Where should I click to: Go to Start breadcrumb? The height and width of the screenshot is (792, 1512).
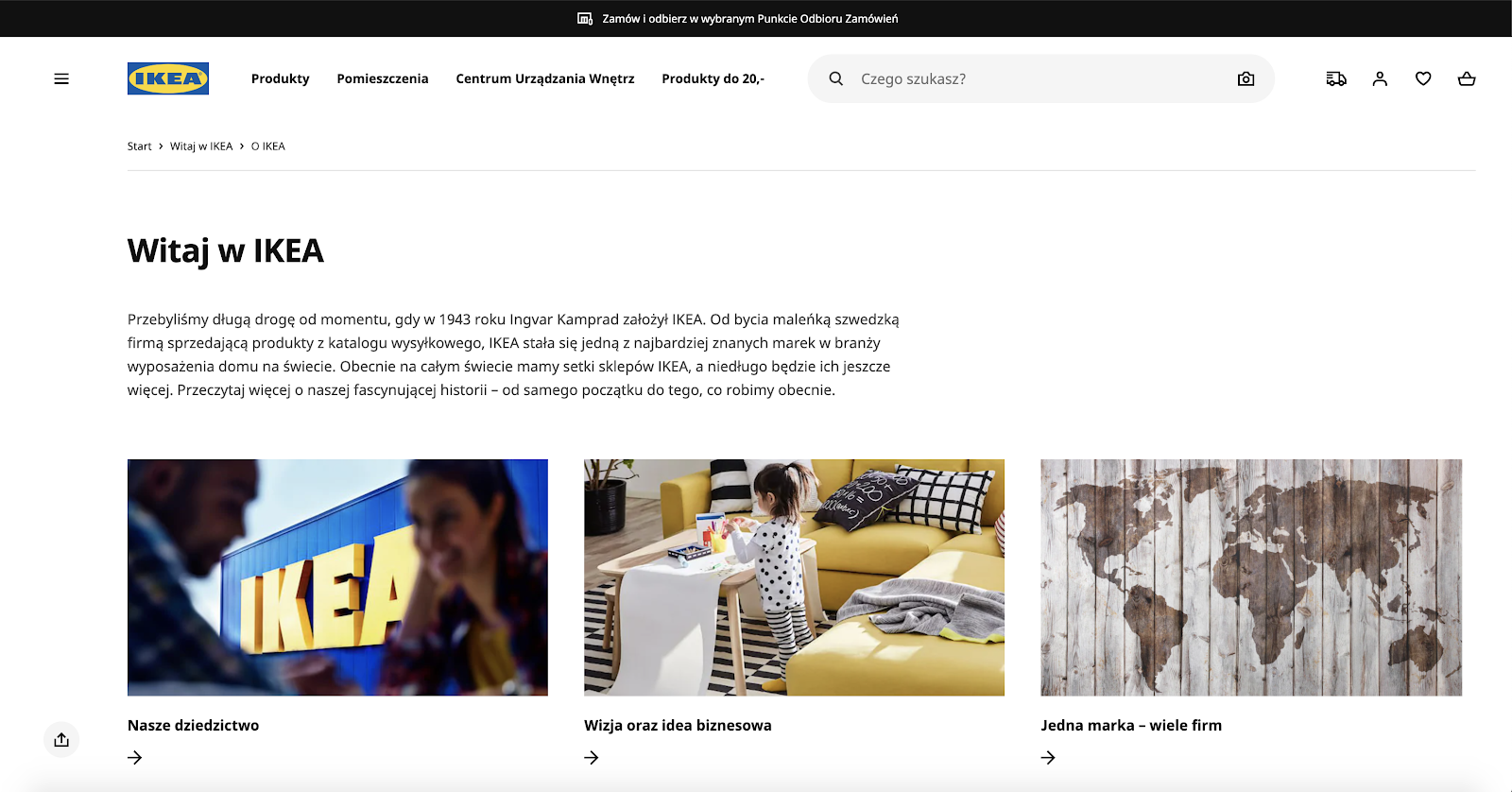(140, 146)
